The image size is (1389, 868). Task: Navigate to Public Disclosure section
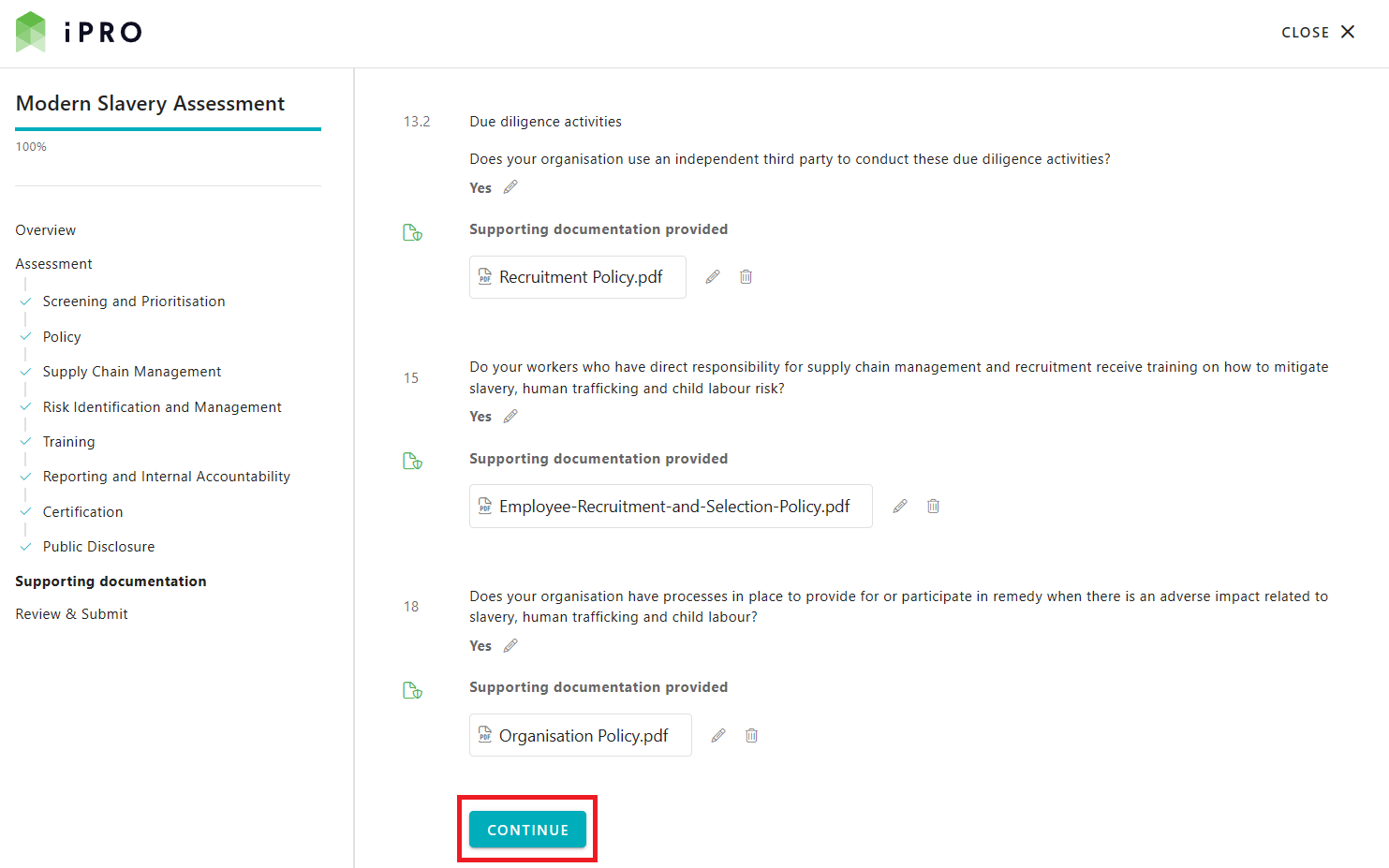[x=98, y=547]
